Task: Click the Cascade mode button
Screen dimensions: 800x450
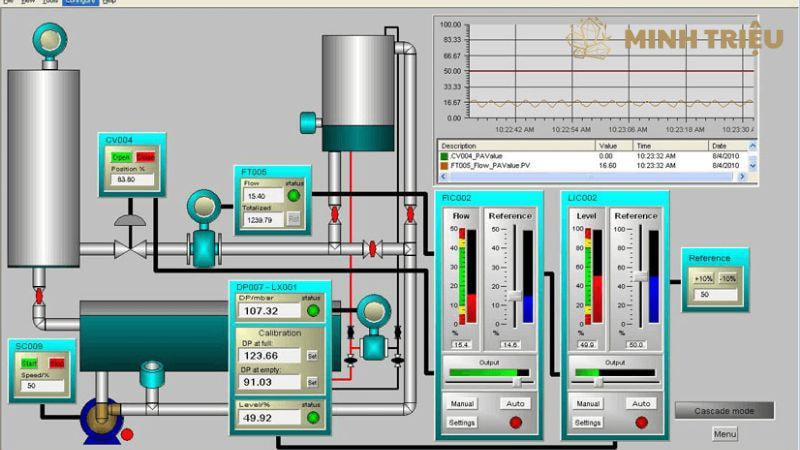Action: (x=724, y=410)
